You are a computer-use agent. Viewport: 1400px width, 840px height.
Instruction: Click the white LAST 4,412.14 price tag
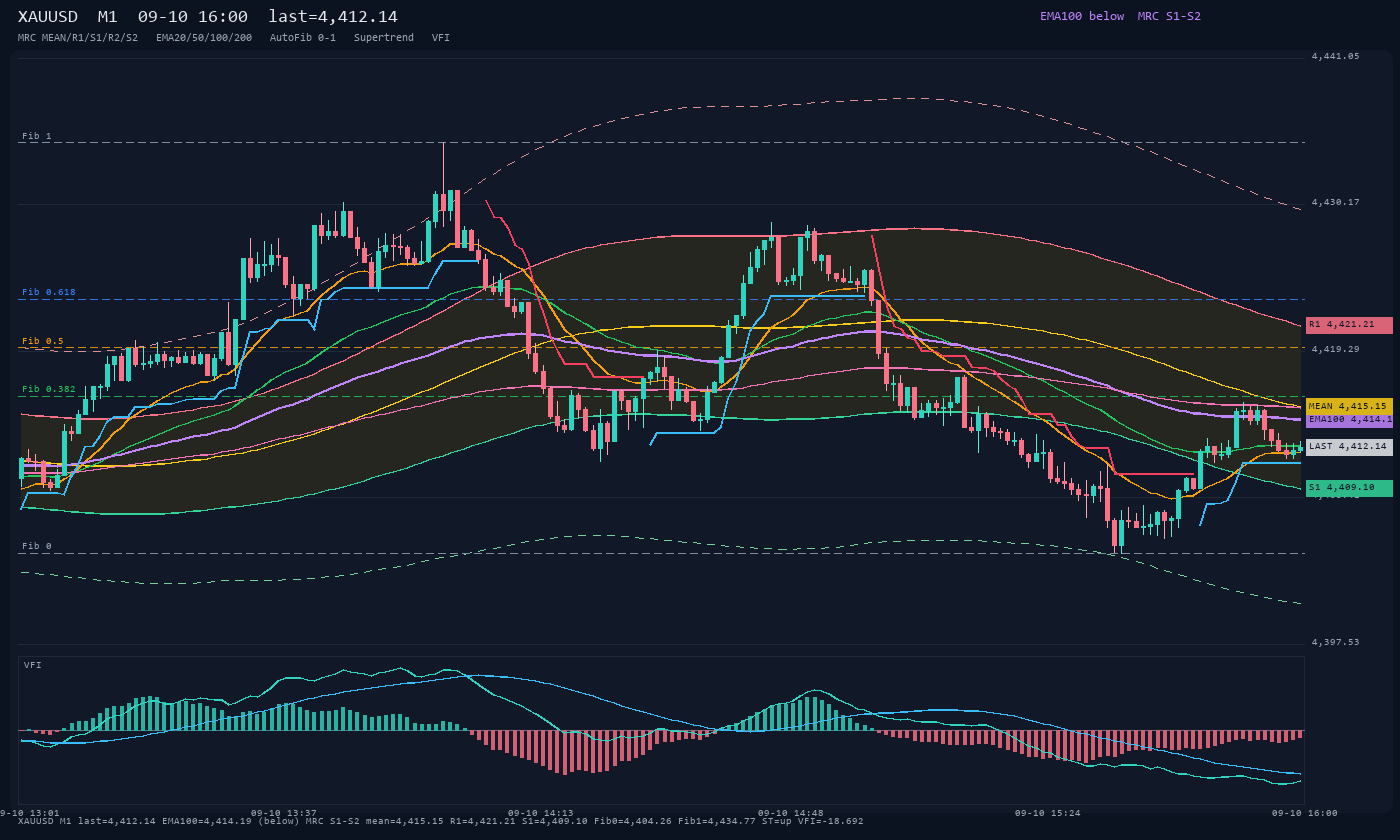[x=1349, y=447]
